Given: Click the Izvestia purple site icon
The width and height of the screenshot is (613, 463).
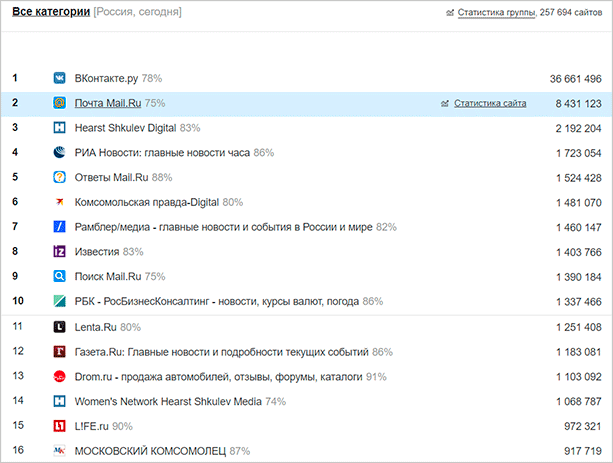Looking at the screenshot, I should [60, 252].
